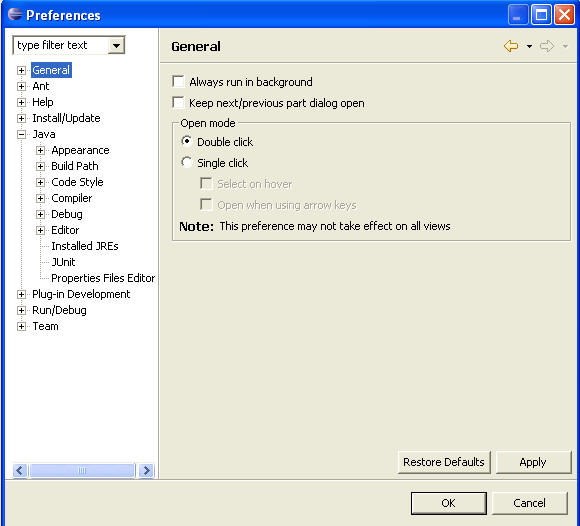Expand the Code Style node
Image resolution: width=580 pixels, height=526 pixels.
point(40,182)
